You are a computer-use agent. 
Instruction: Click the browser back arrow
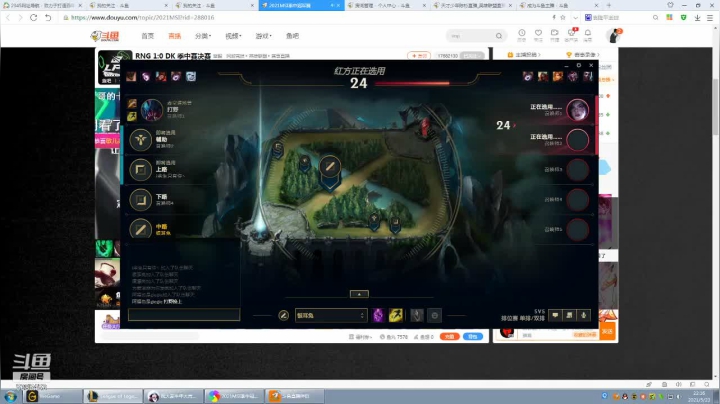point(8,17)
